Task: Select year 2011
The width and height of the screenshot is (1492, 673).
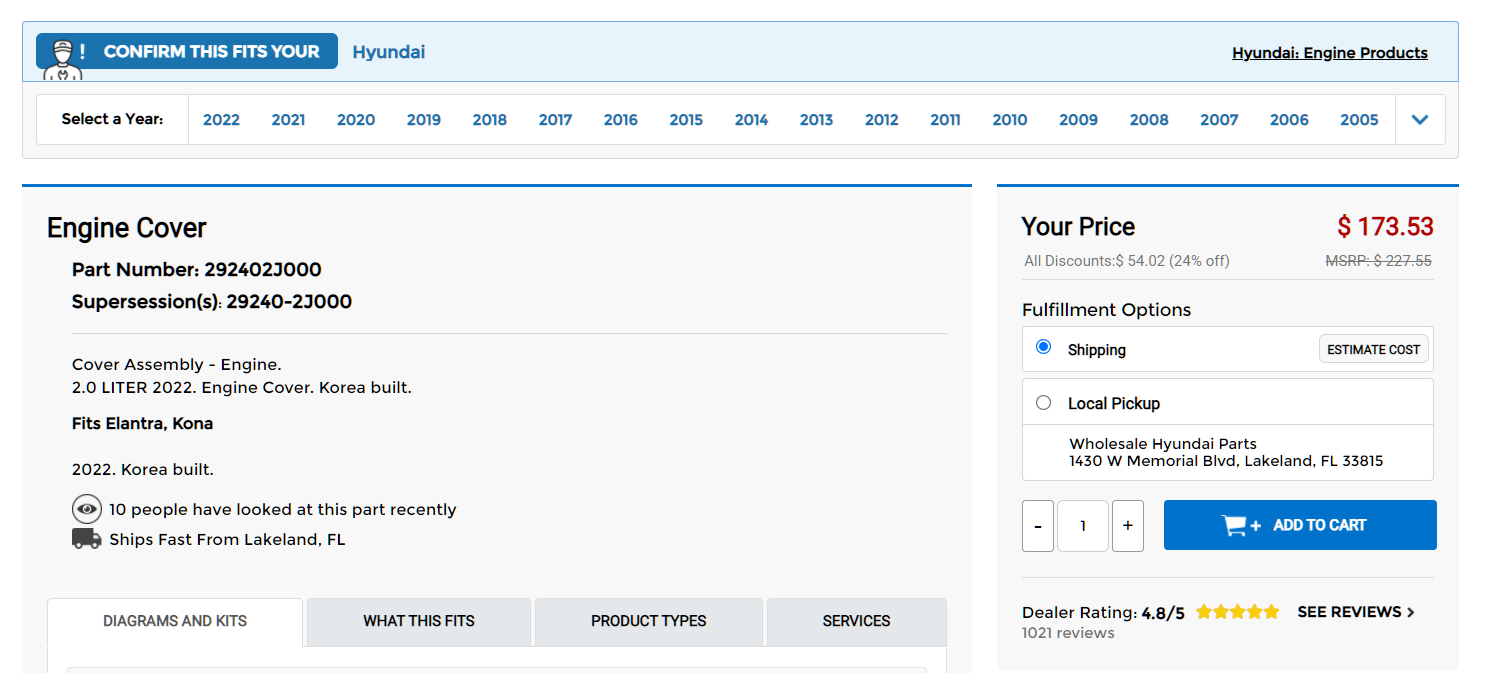Action: pos(945,120)
